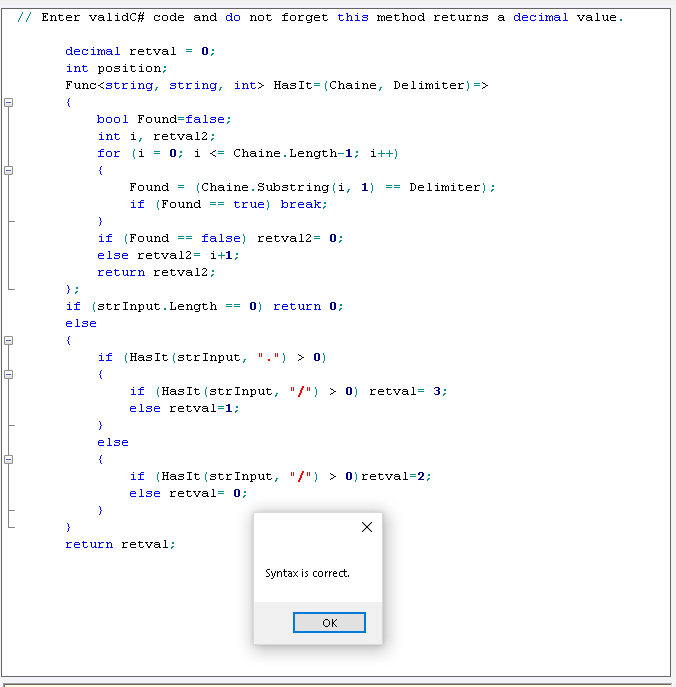Click 'retval= 3;' assignment
The width and height of the screenshot is (676, 687).
[408, 391]
